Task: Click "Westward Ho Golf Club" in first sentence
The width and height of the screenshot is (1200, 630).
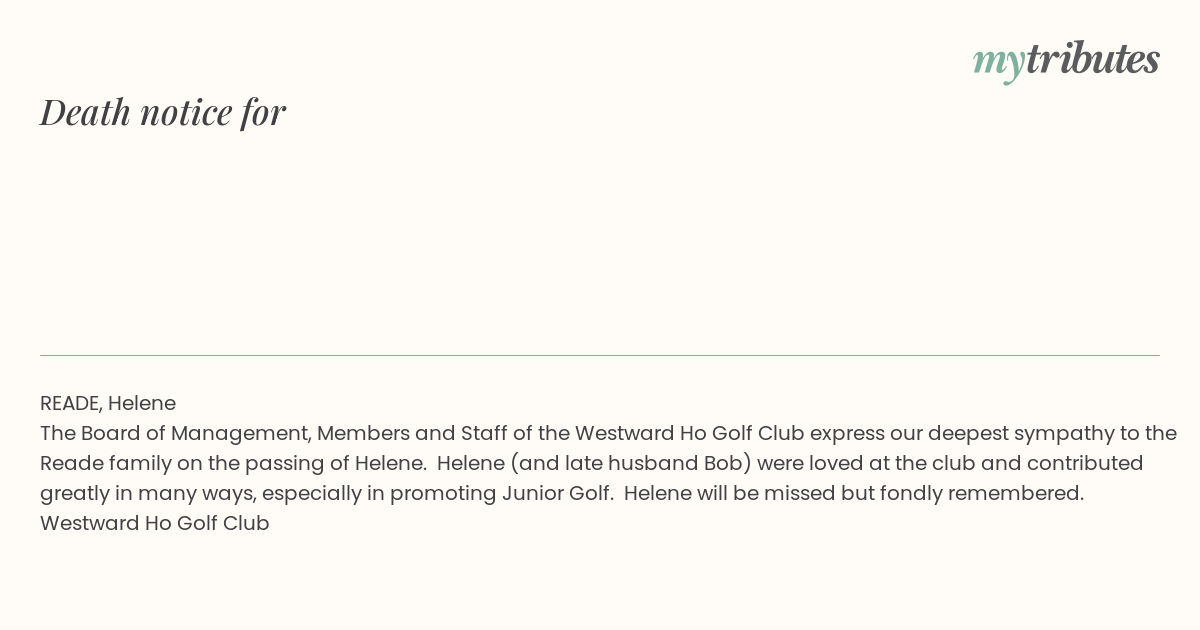Action: [x=690, y=433]
